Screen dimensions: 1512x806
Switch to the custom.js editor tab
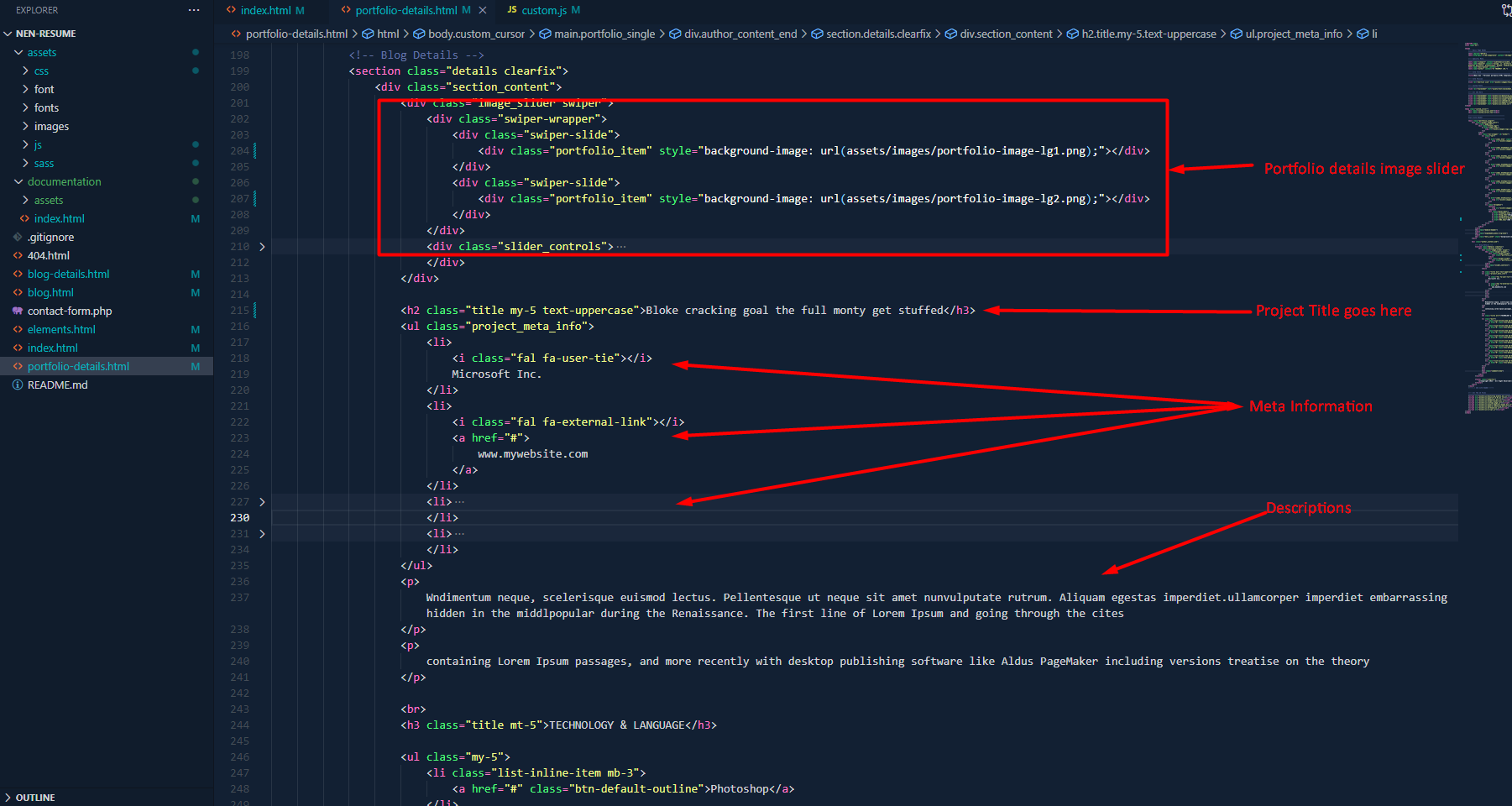(544, 10)
